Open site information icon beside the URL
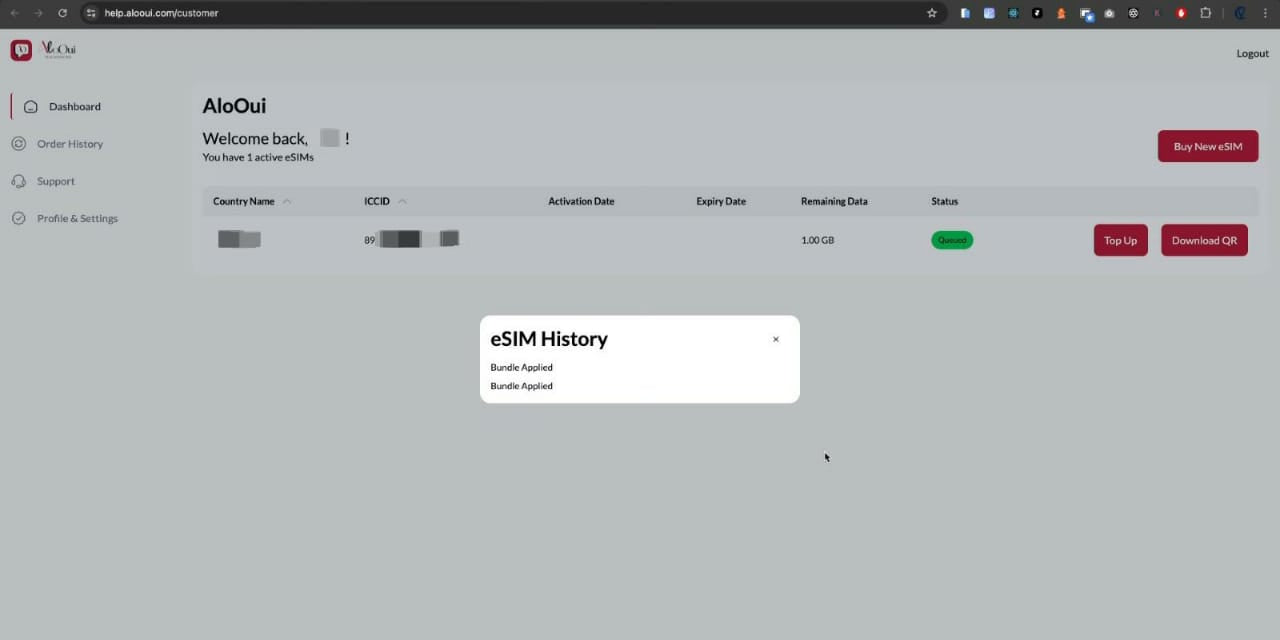This screenshot has height=640, width=1280. click(x=91, y=13)
